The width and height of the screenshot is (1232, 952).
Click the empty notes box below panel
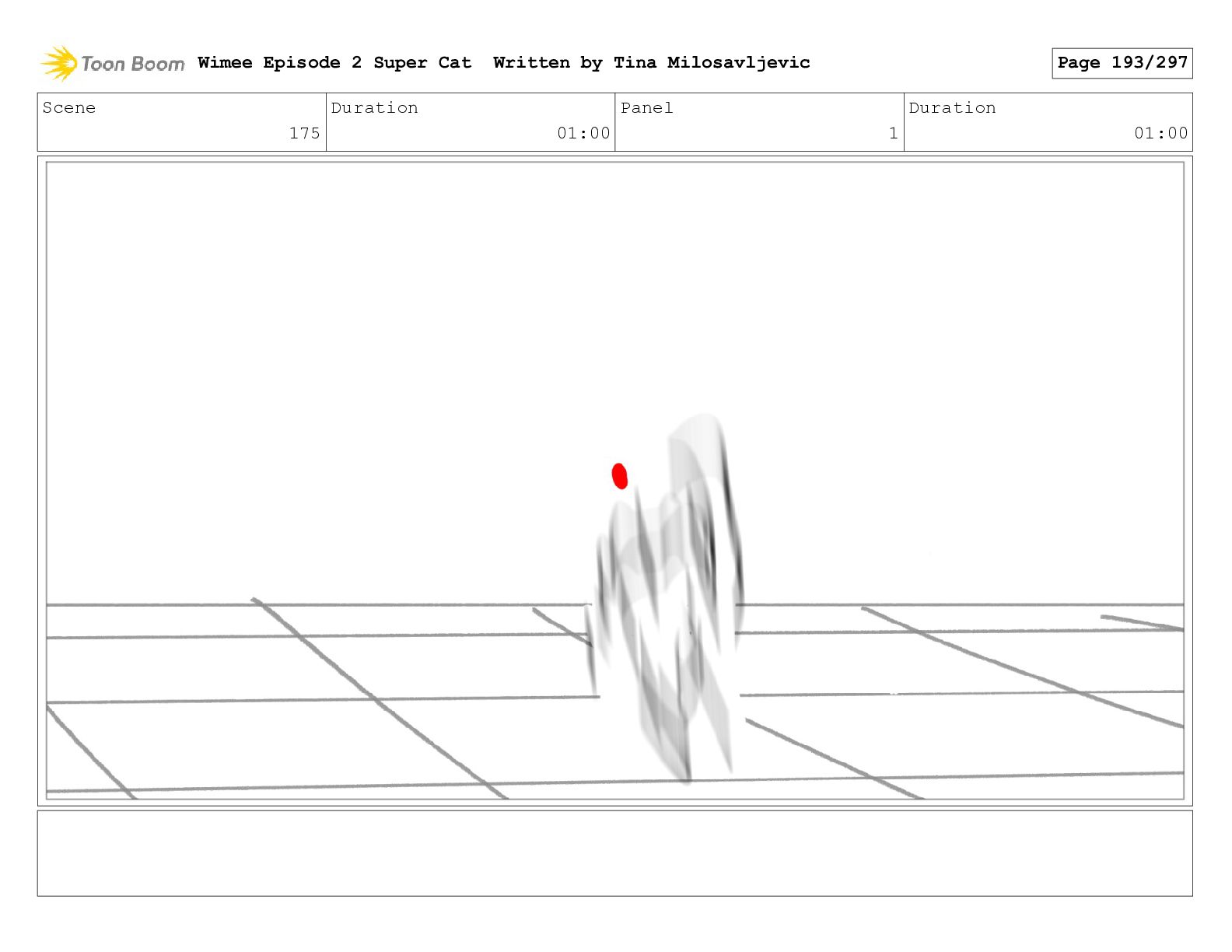tap(614, 853)
